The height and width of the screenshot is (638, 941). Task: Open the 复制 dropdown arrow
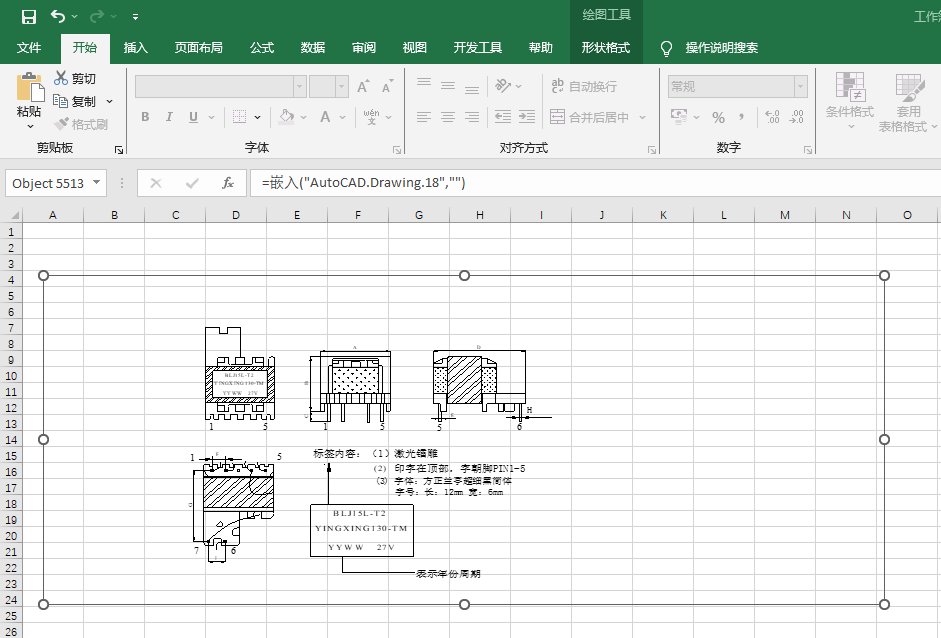click(x=109, y=101)
